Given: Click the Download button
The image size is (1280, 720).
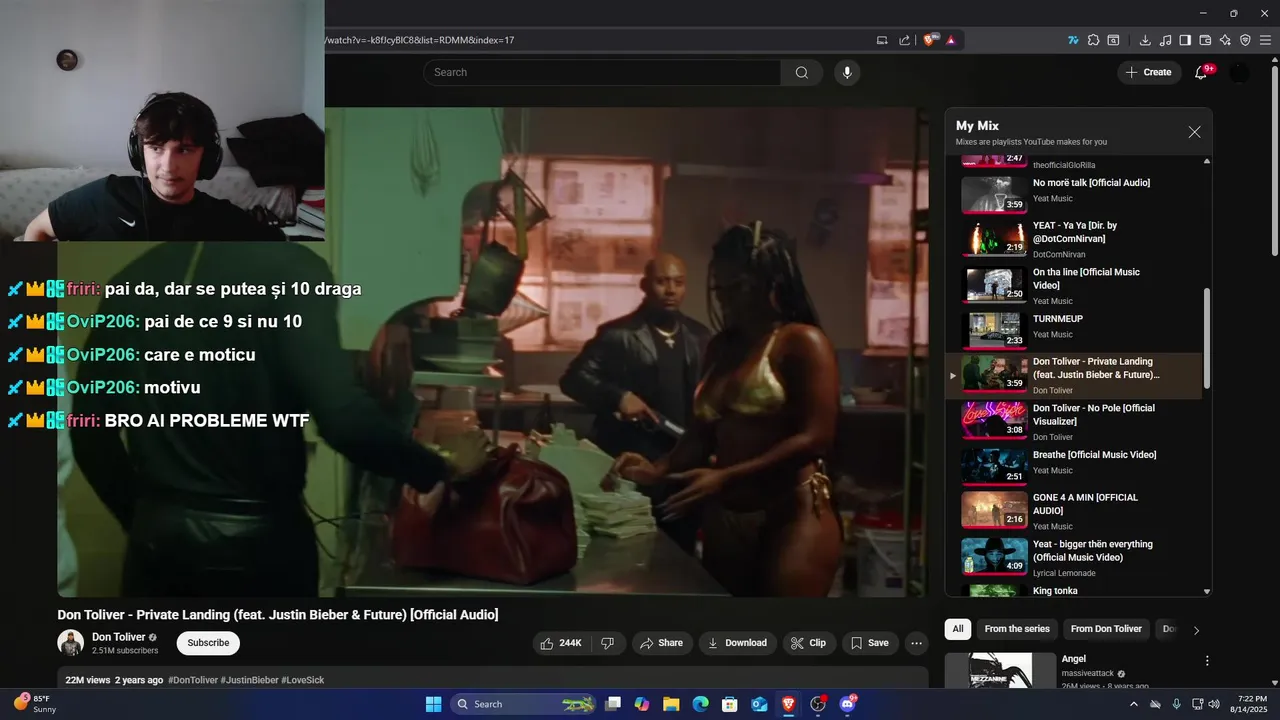Looking at the screenshot, I should coord(737,643).
